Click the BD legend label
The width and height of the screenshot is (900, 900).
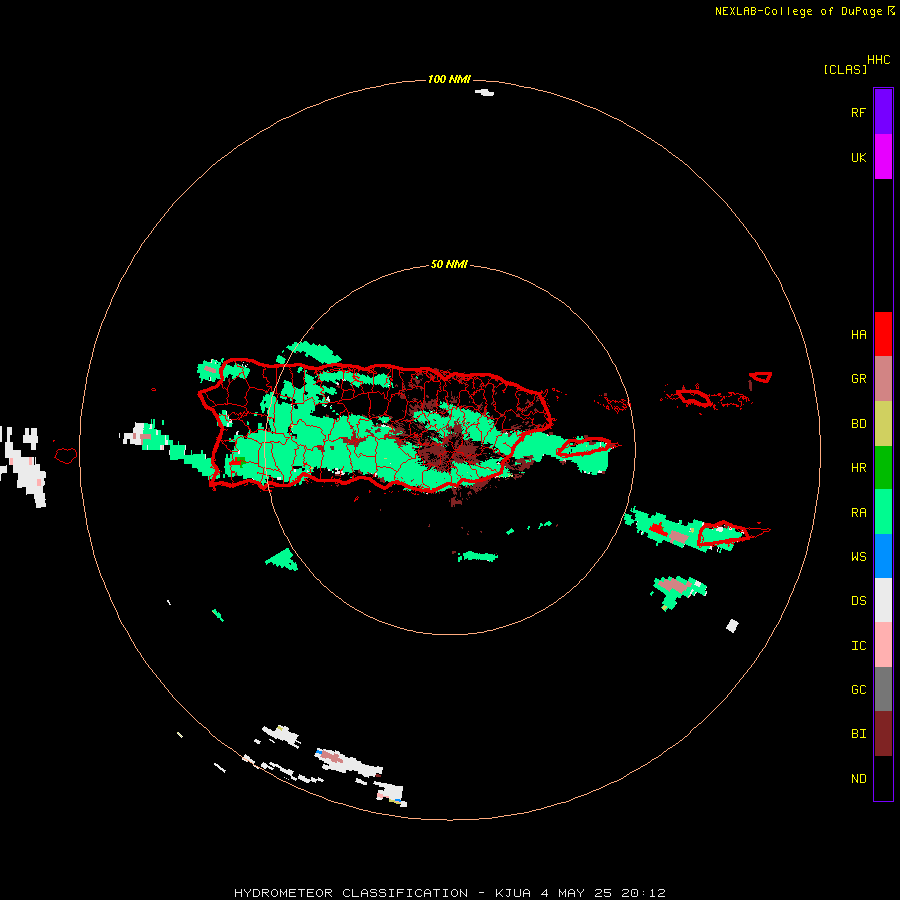click(858, 424)
